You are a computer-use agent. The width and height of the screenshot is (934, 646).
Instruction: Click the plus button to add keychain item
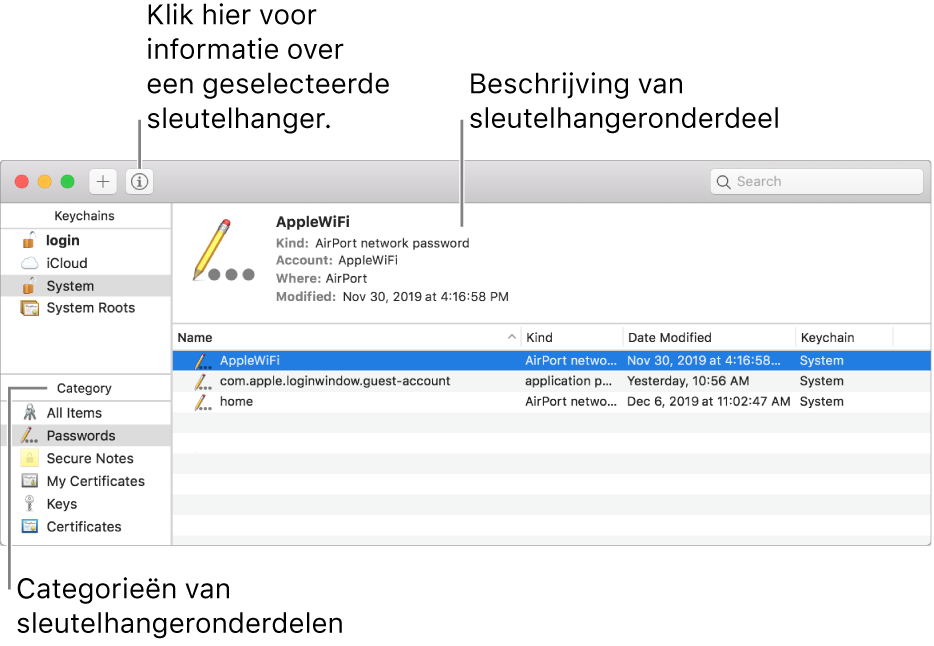[103, 182]
